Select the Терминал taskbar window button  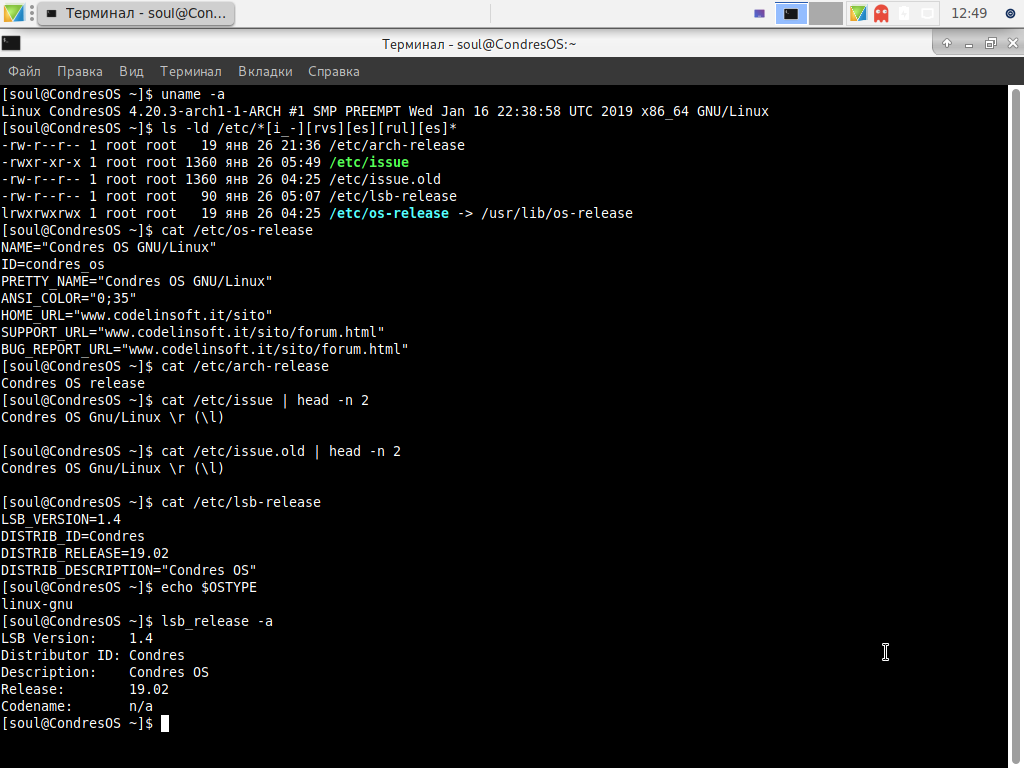pos(136,13)
